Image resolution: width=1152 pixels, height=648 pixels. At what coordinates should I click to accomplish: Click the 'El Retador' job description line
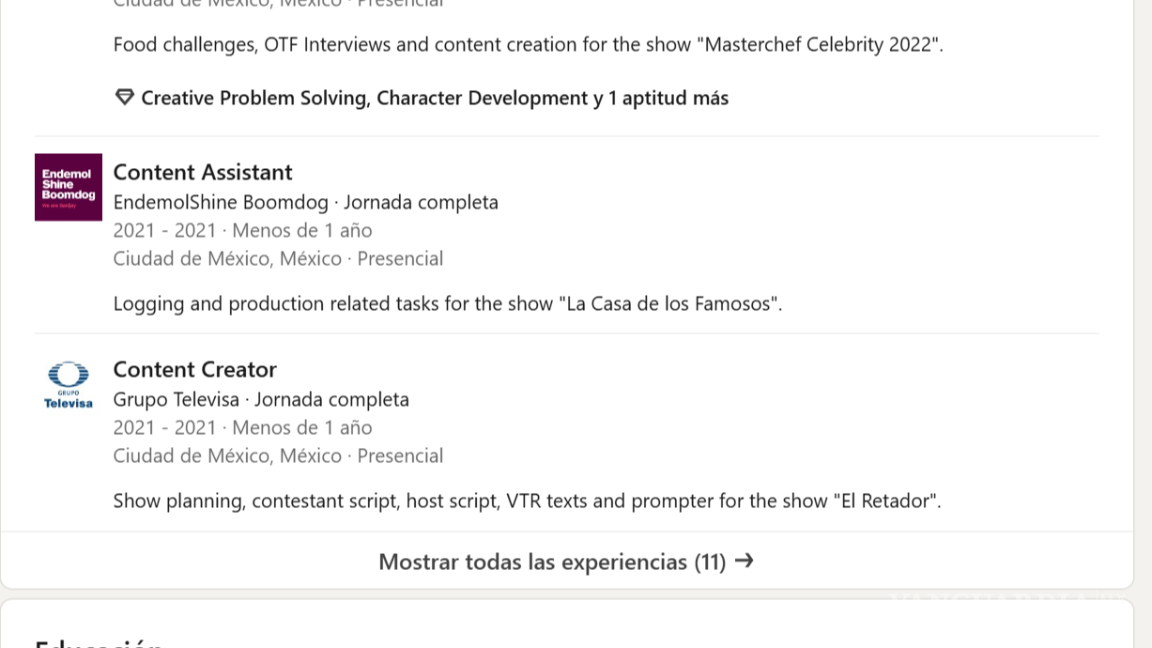coord(526,500)
